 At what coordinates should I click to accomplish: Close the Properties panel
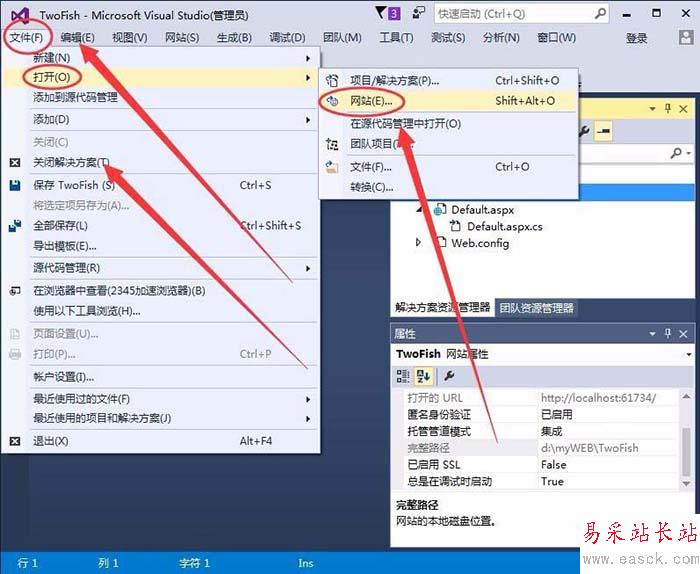point(683,334)
